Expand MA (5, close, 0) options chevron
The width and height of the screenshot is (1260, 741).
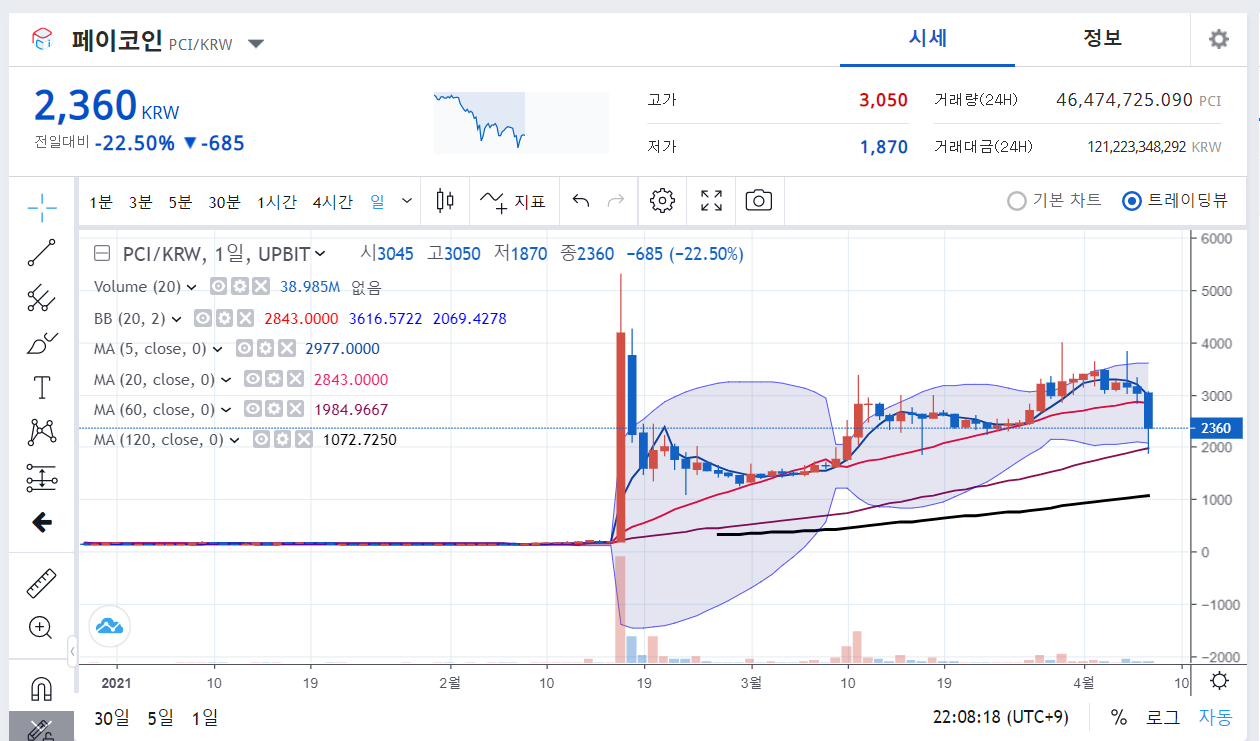(217, 349)
